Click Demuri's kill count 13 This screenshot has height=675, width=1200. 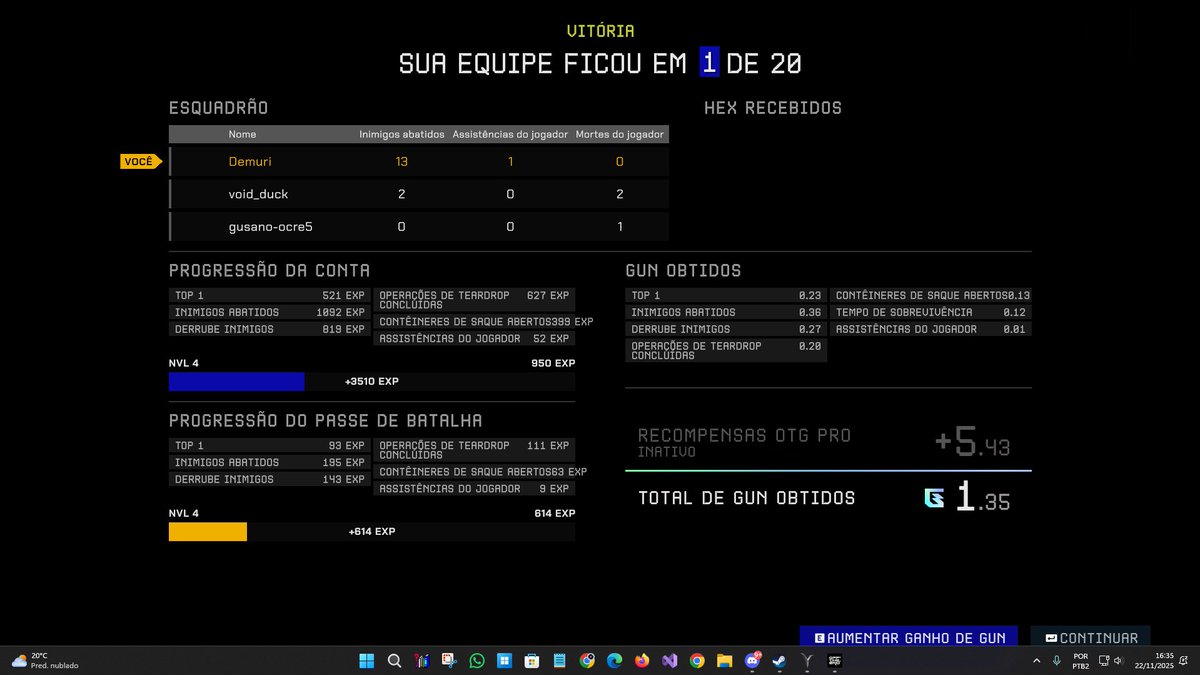point(401,161)
